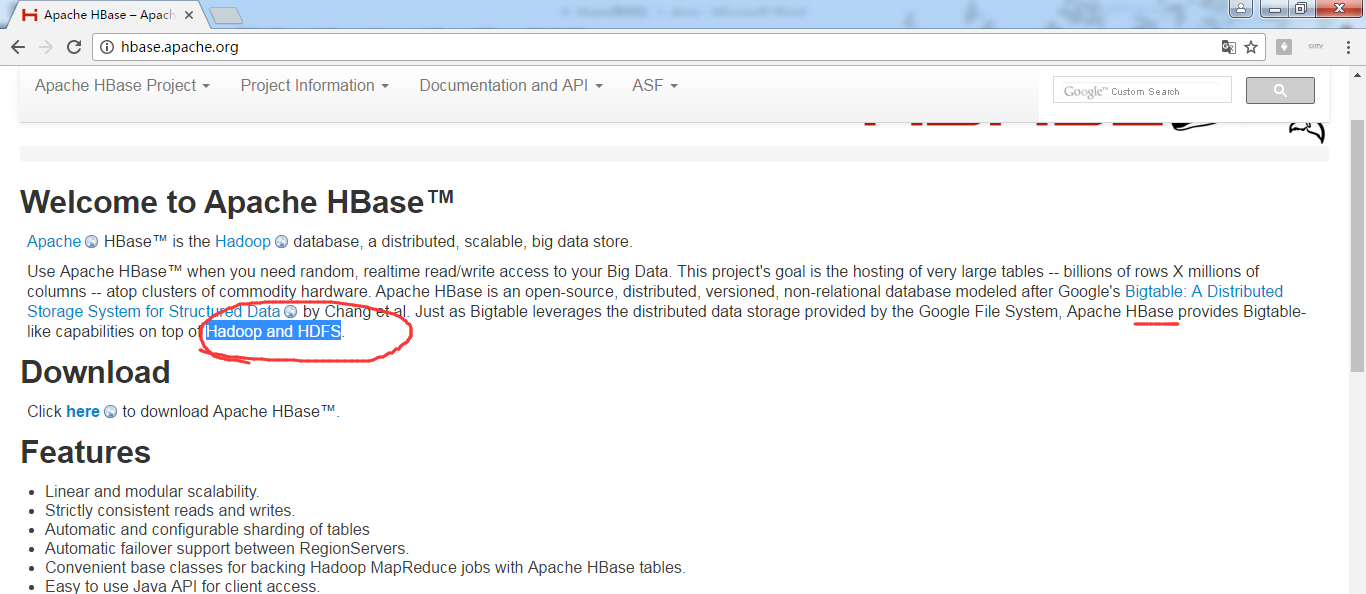
Task: Click the browser forward arrow
Action: coord(46,47)
